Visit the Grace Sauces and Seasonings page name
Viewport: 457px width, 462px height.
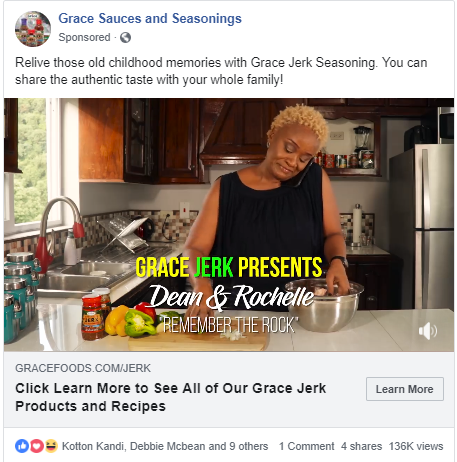pos(150,19)
